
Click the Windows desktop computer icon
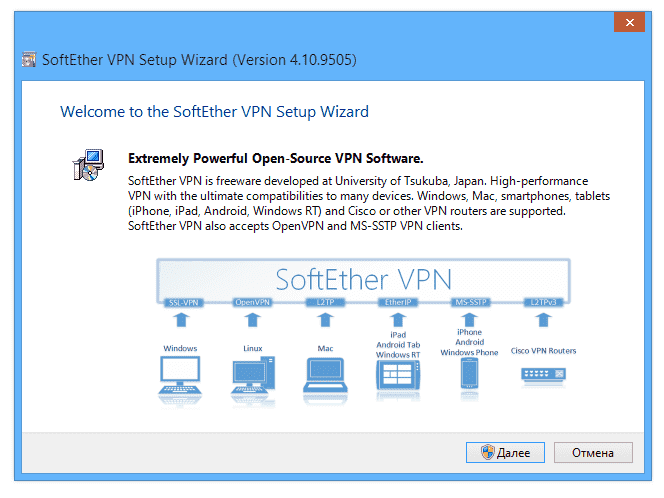[x=181, y=378]
